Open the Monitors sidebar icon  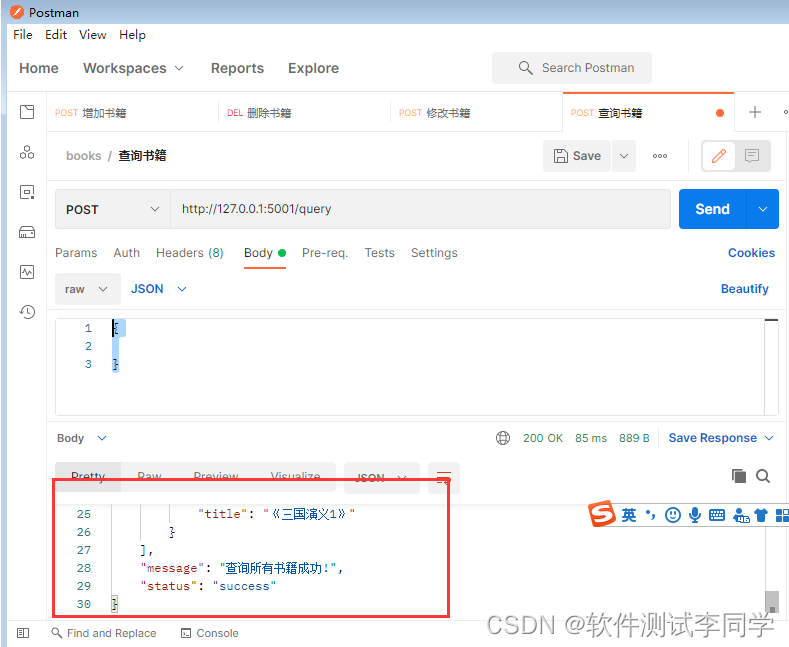click(27, 272)
